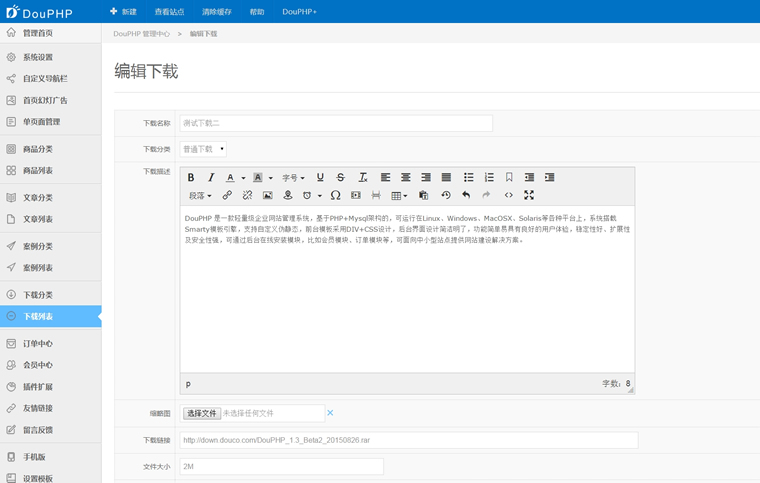Insert numbered list

pyautogui.click(x=489, y=177)
